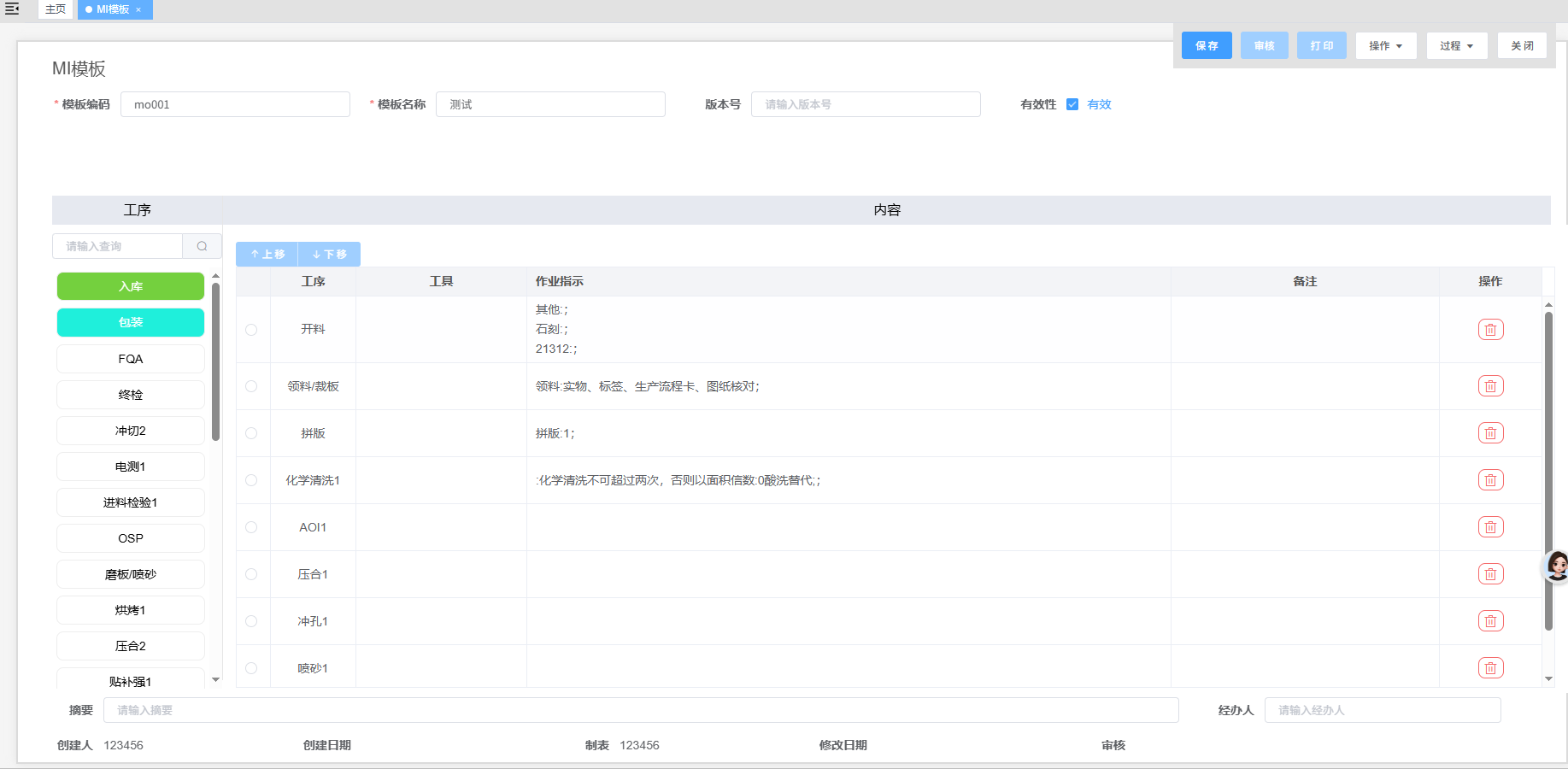Viewport: 1568px width, 769px height.
Task: Delete the 开料 row with trash icon
Action: (x=1490, y=330)
